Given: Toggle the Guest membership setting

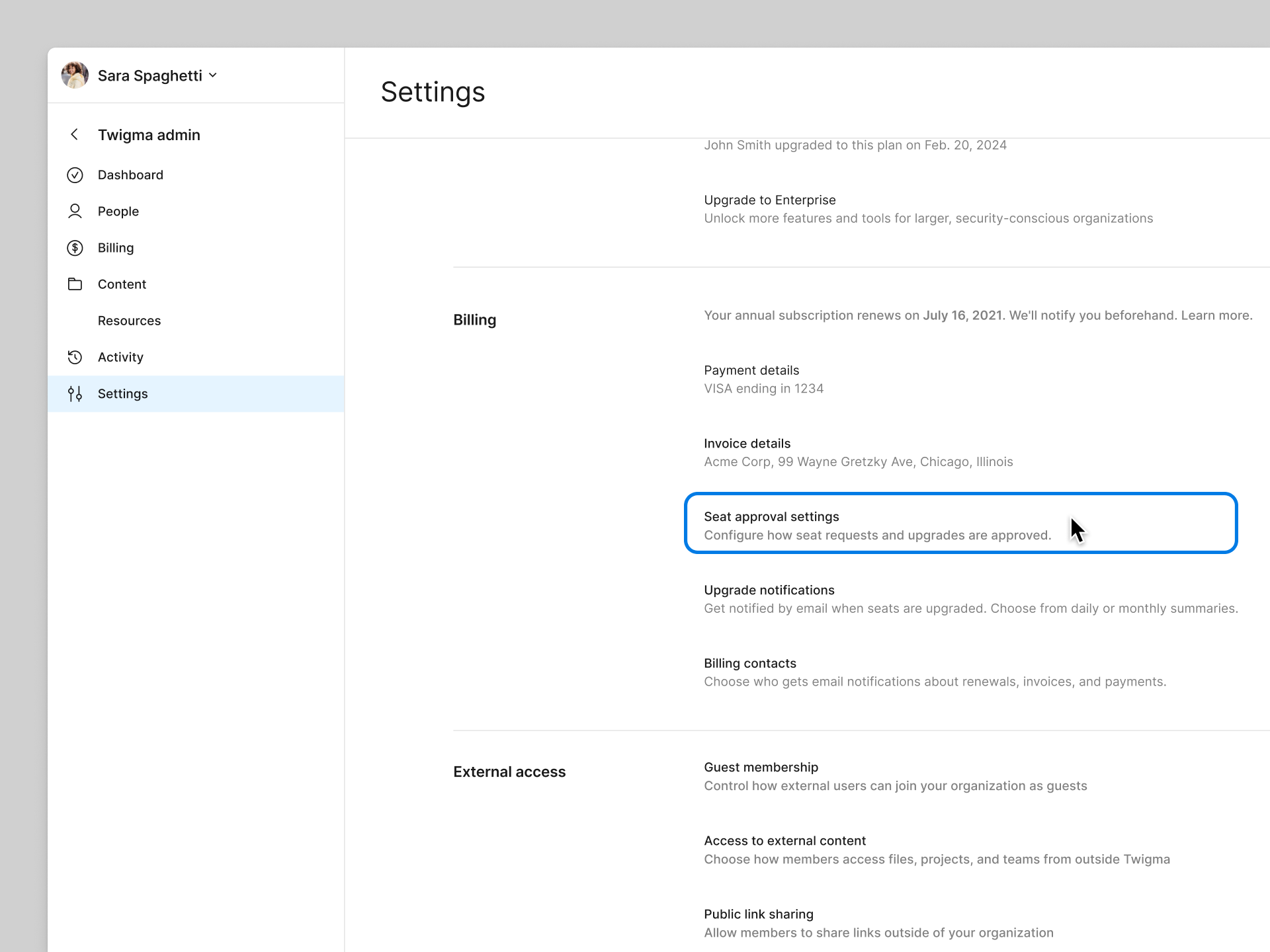Looking at the screenshot, I should point(761,767).
